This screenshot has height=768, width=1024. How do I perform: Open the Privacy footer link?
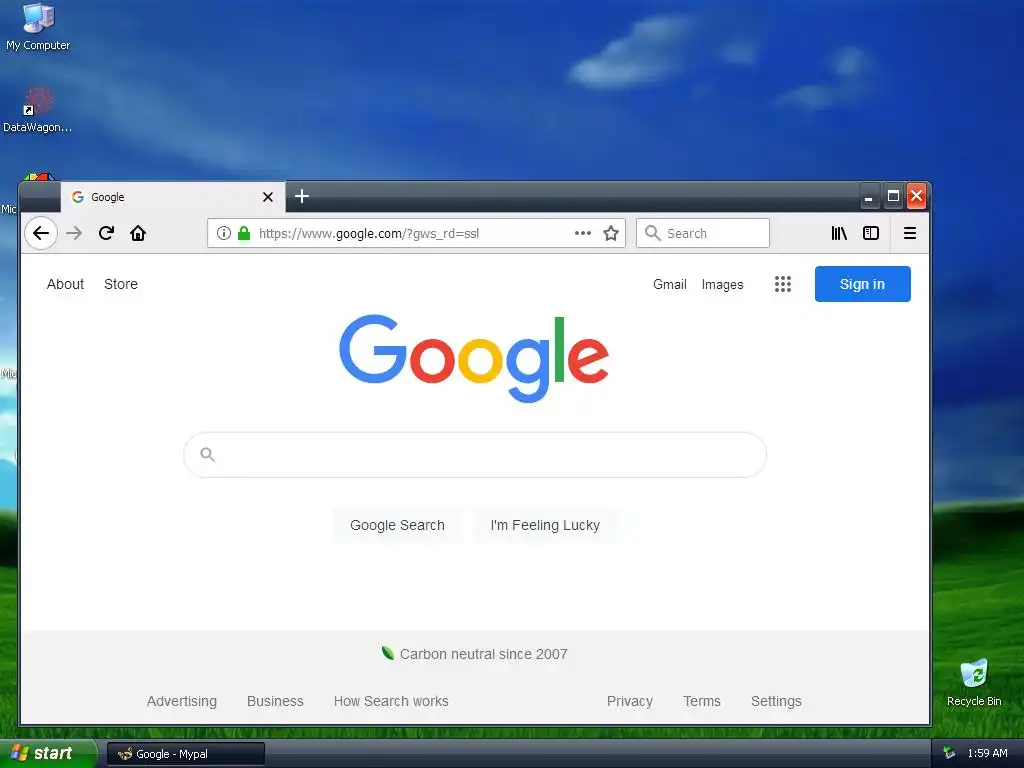click(630, 701)
